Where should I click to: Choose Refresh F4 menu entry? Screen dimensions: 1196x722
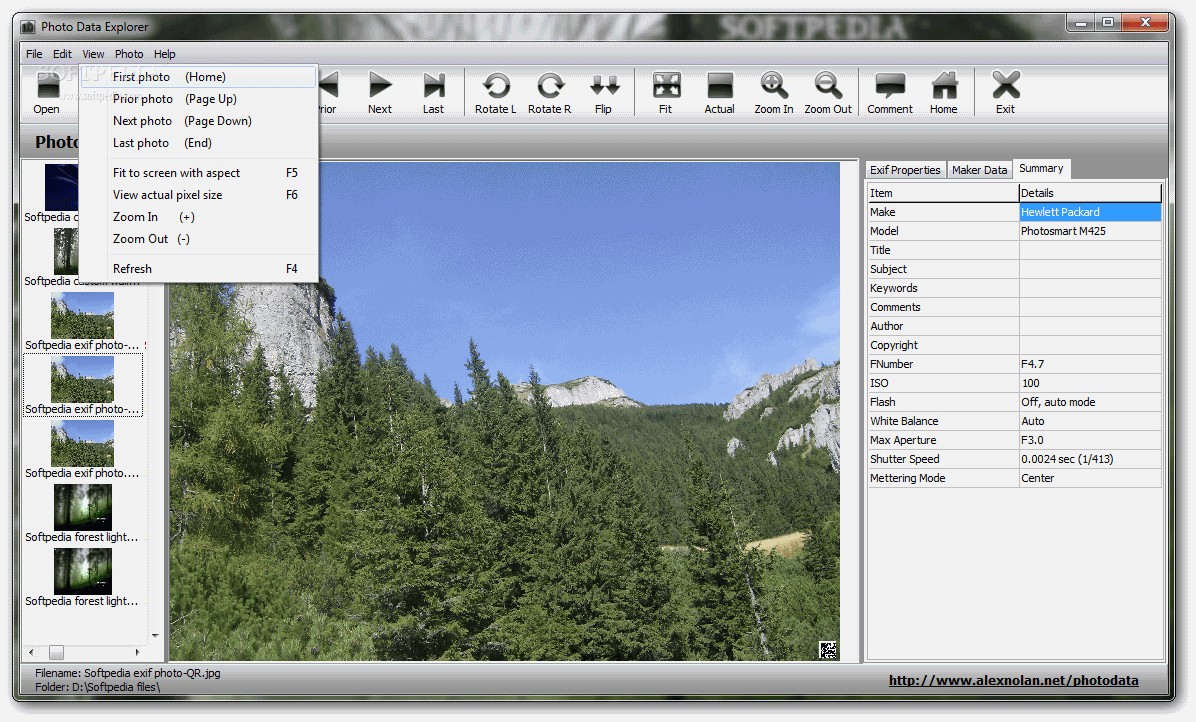point(198,269)
